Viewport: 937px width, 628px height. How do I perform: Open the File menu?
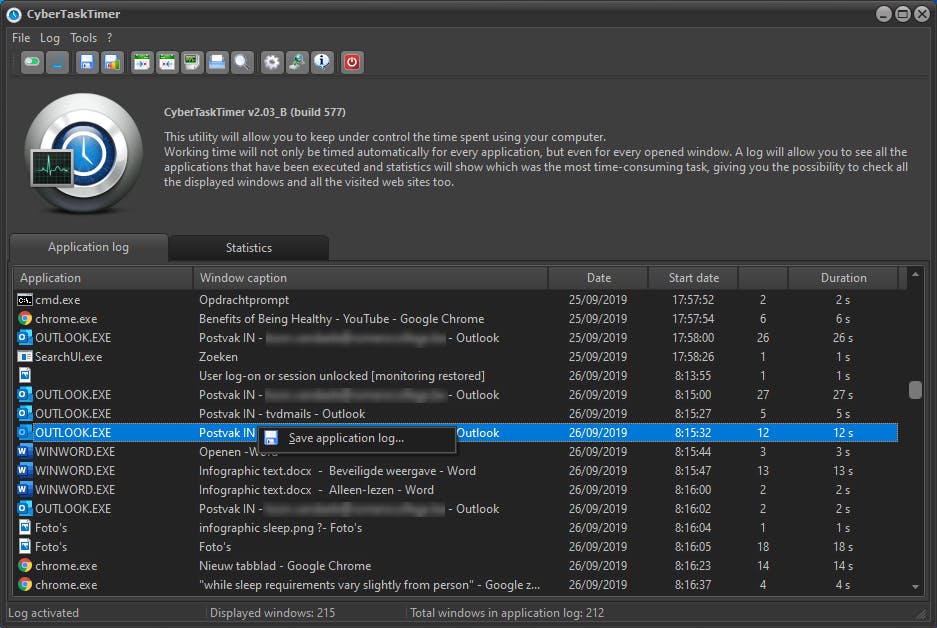click(21, 38)
